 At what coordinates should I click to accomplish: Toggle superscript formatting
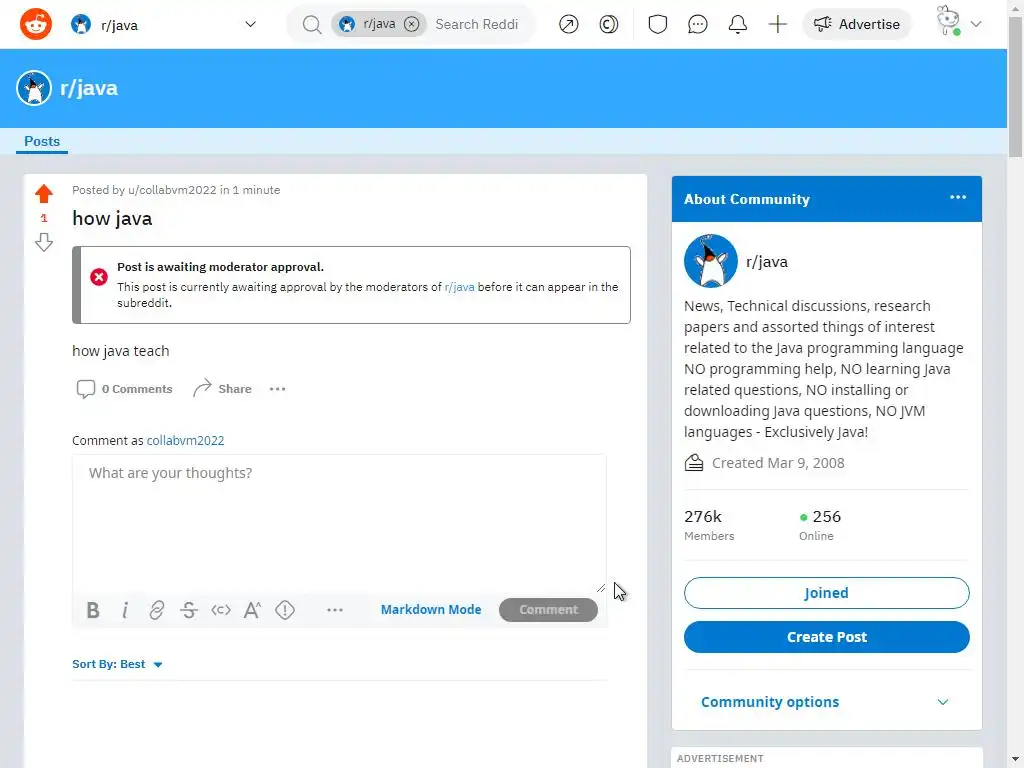tap(253, 610)
